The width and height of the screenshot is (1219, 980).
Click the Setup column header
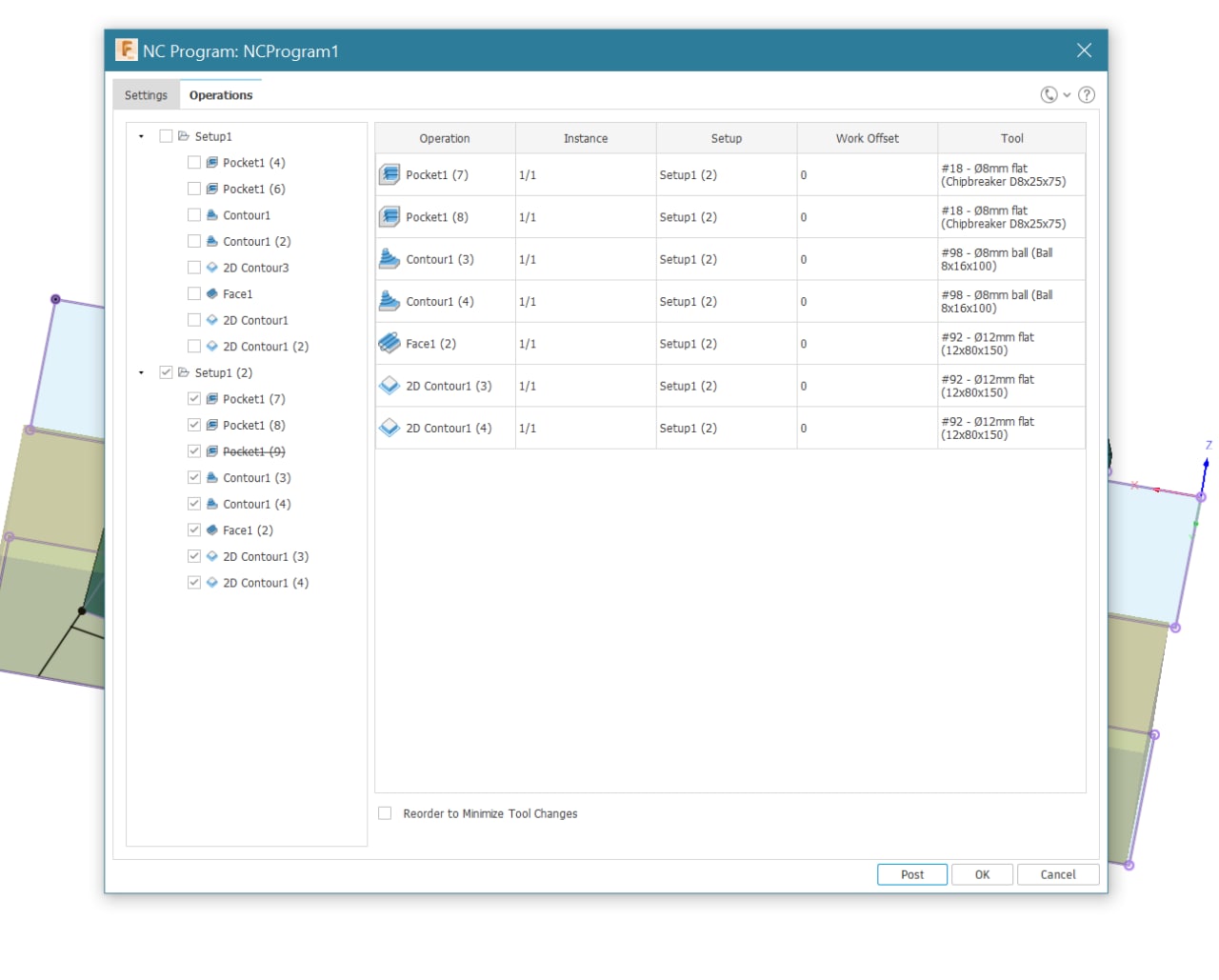(x=727, y=138)
